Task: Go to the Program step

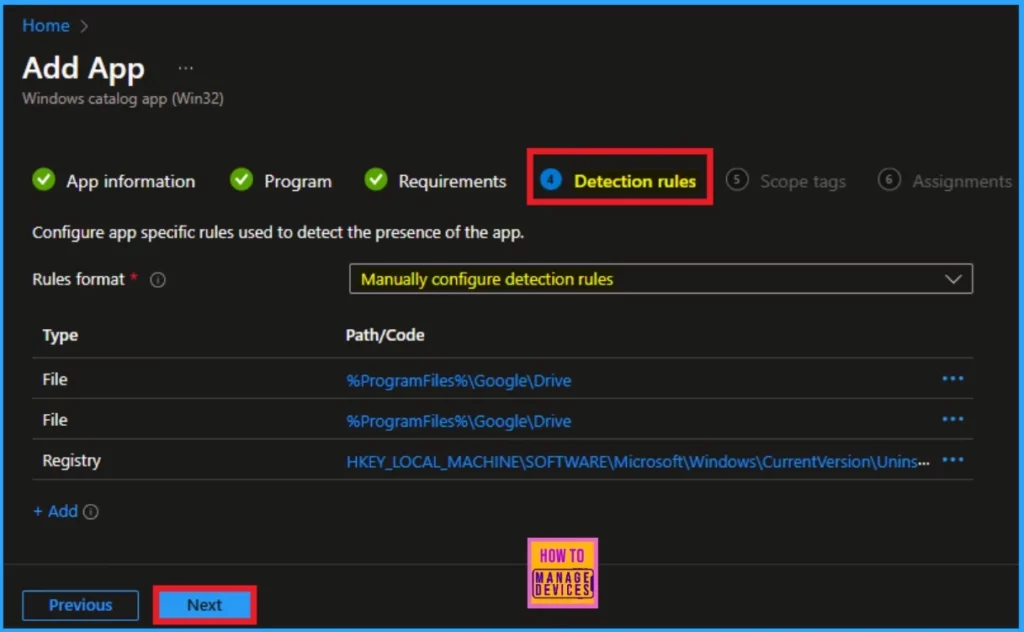Action: tap(298, 182)
